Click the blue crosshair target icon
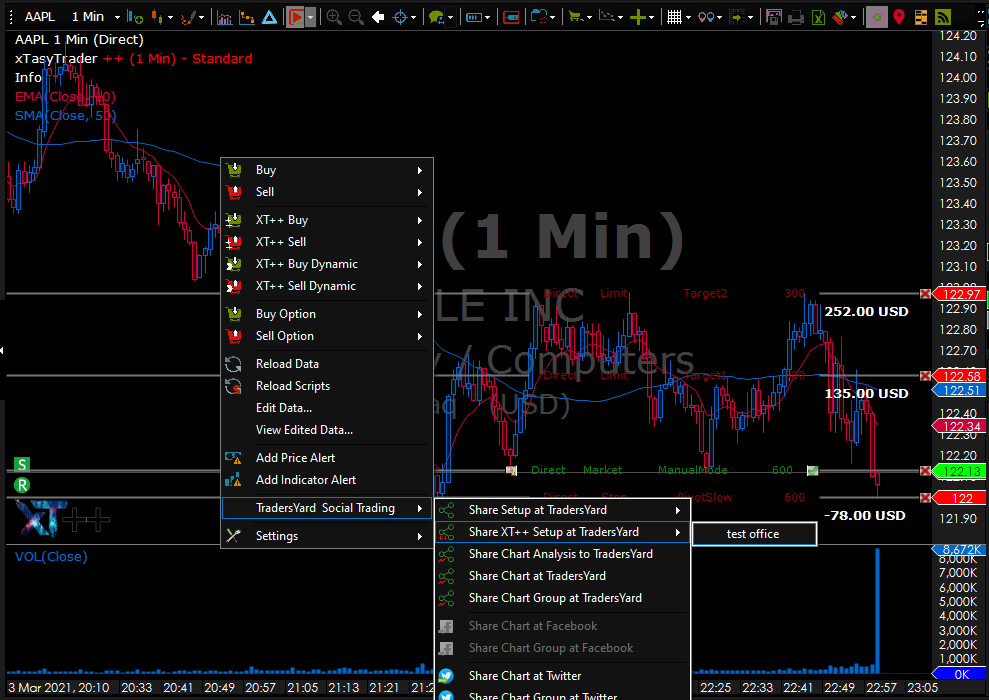Image resolution: width=989 pixels, height=700 pixels. (x=400, y=17)
